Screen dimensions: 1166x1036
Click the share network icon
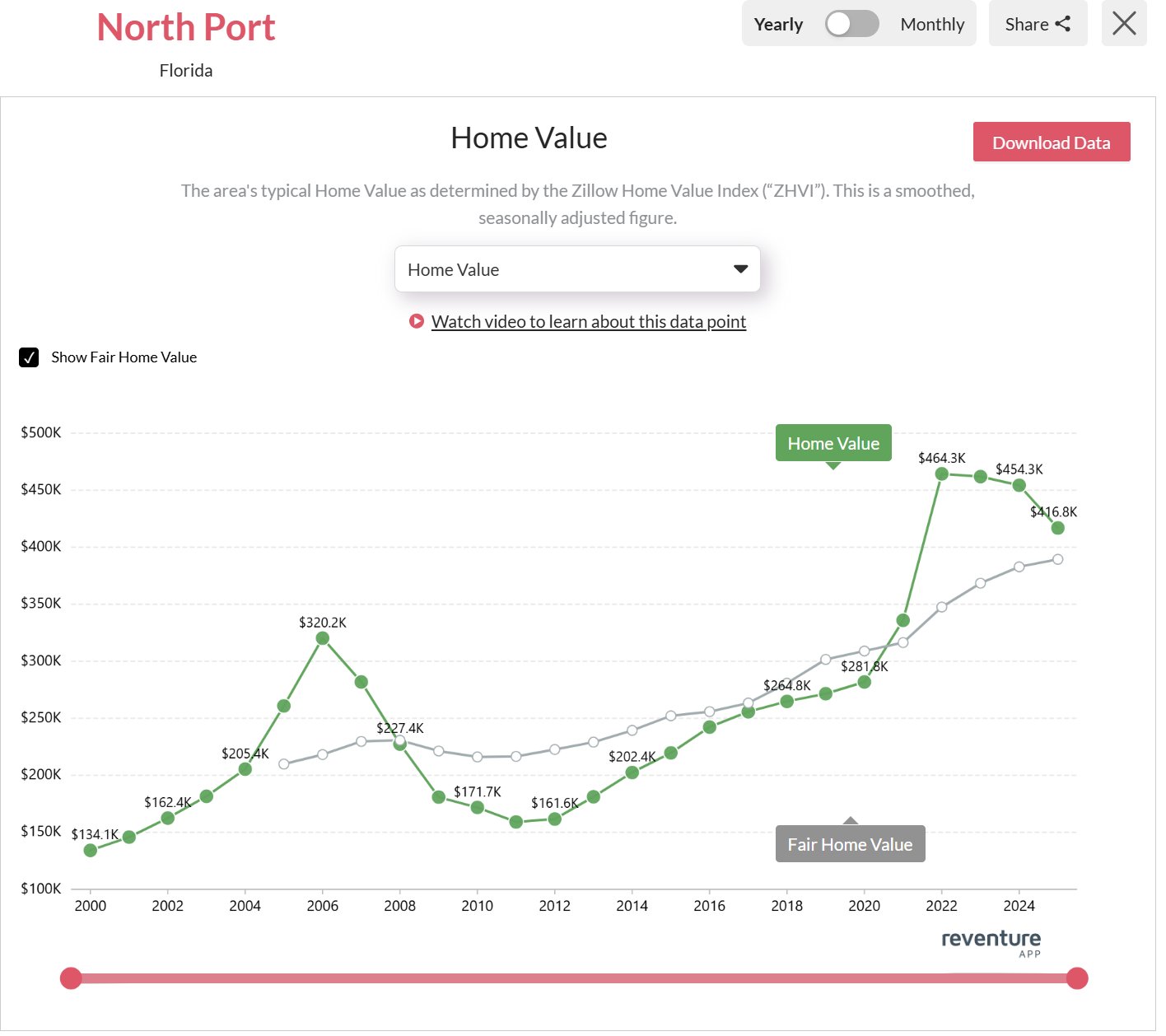[1063, 24]
